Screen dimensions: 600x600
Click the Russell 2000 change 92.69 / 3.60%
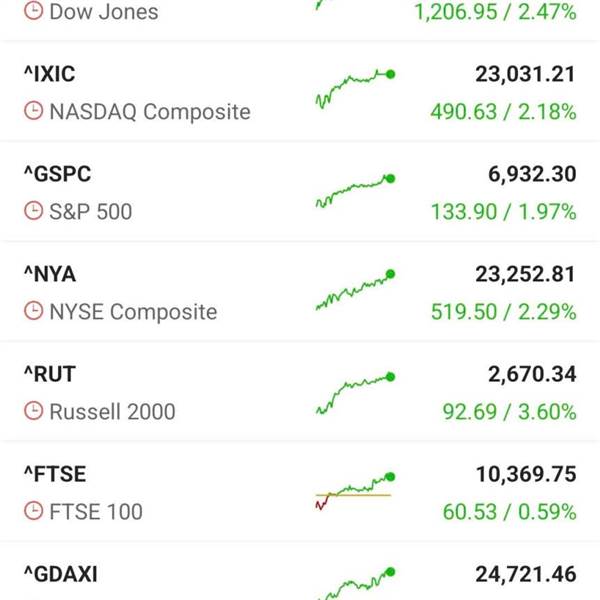tap(509, 412)
